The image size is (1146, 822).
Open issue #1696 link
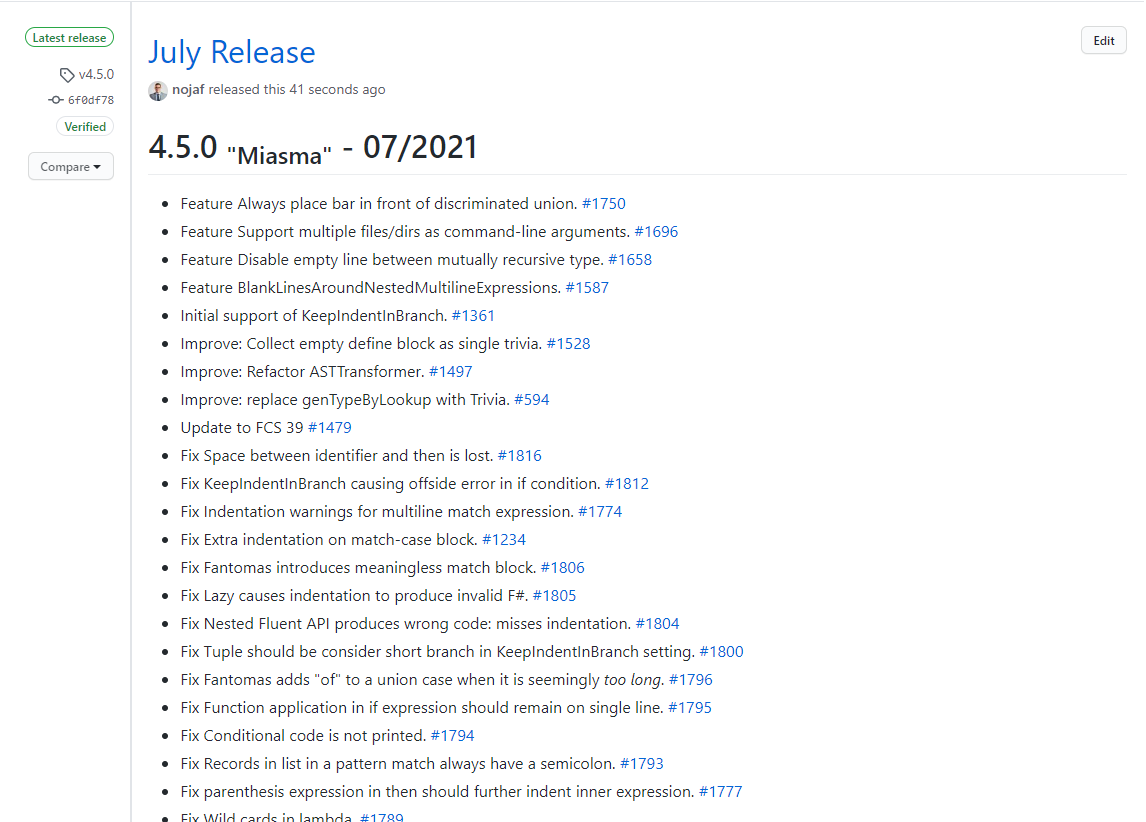656,232
